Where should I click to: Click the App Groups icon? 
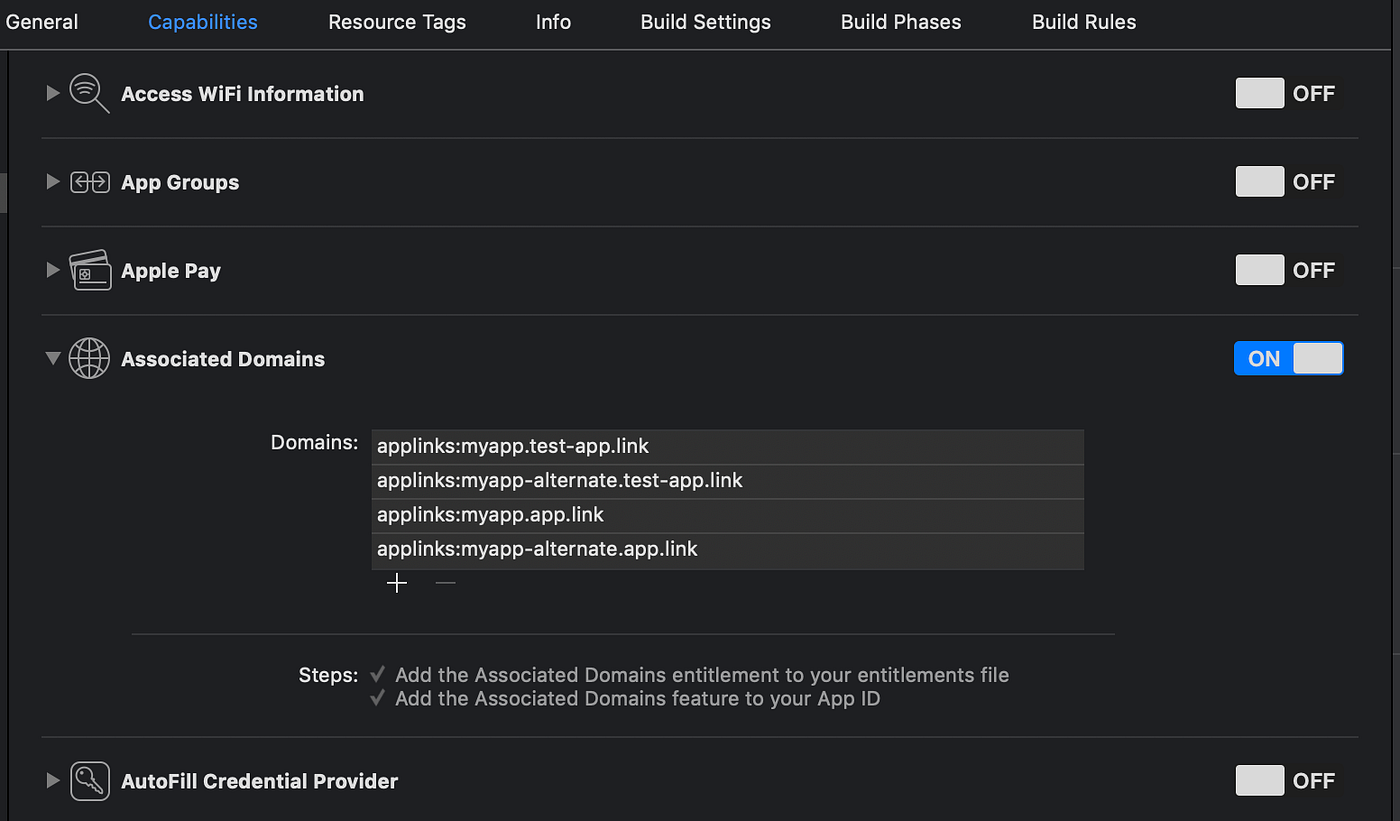[89, 181]
